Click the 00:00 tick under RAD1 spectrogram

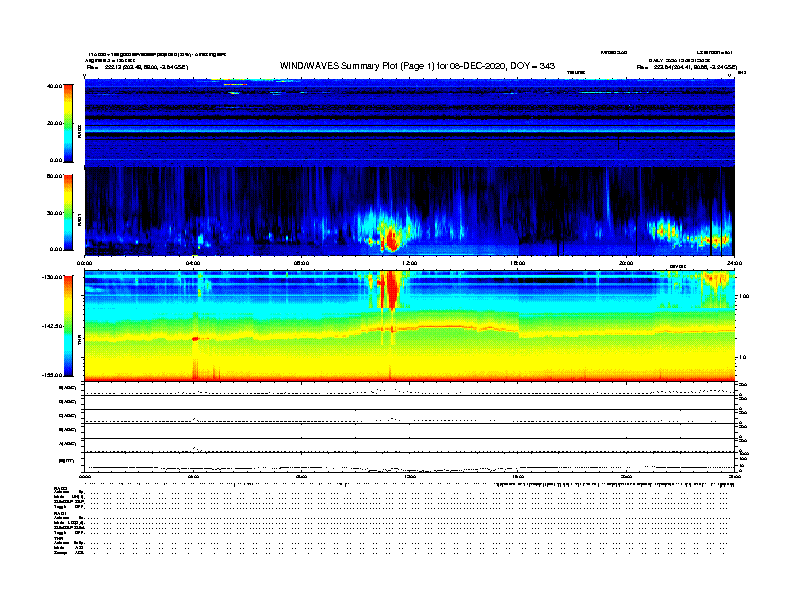[85, 263]
